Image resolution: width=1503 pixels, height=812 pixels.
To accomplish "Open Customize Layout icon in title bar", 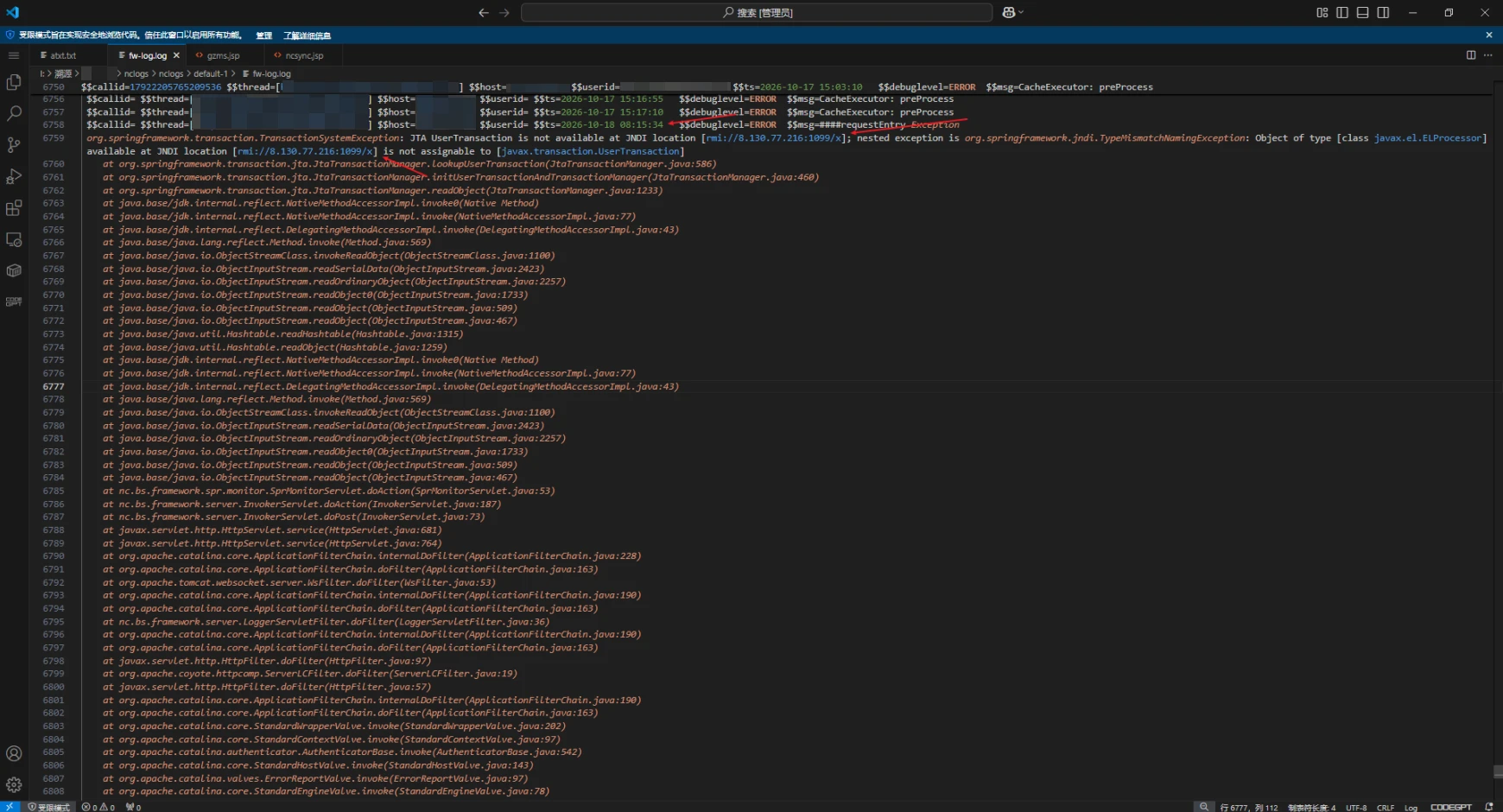I will [x=1322, y=12].
